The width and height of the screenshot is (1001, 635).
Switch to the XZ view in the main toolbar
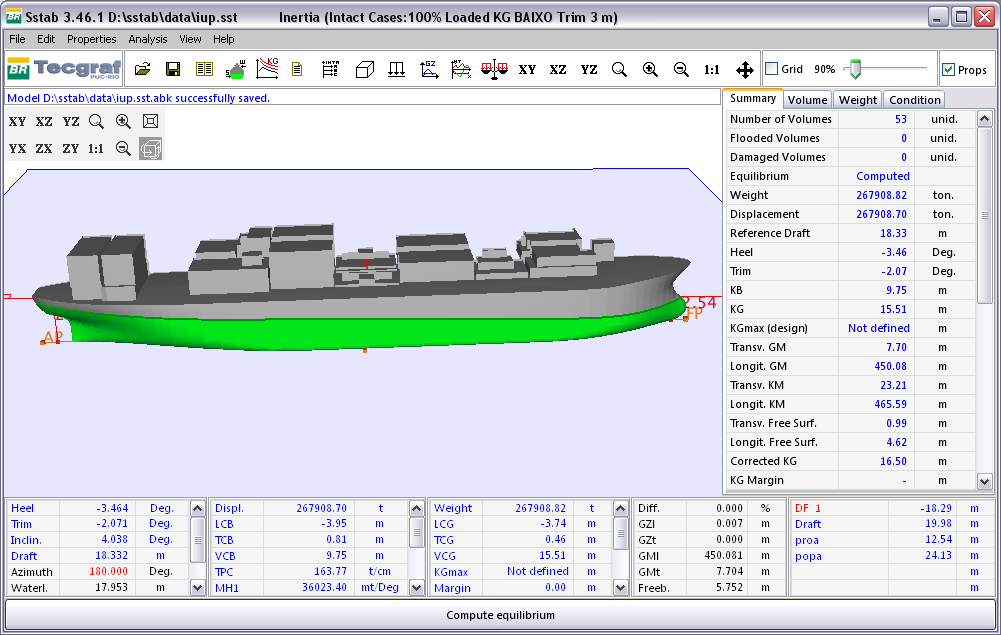[558, 70]
